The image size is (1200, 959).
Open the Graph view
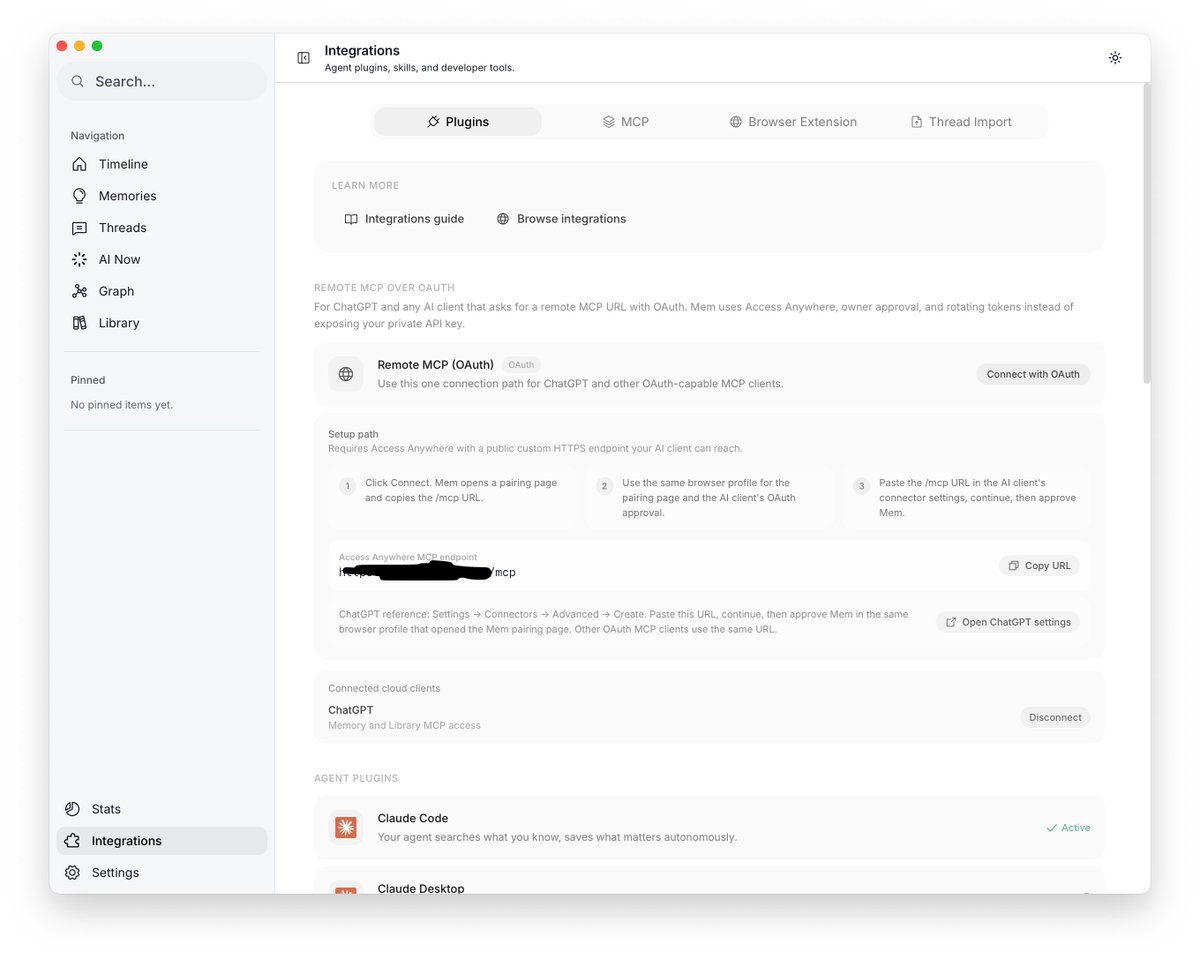point(162,291)
